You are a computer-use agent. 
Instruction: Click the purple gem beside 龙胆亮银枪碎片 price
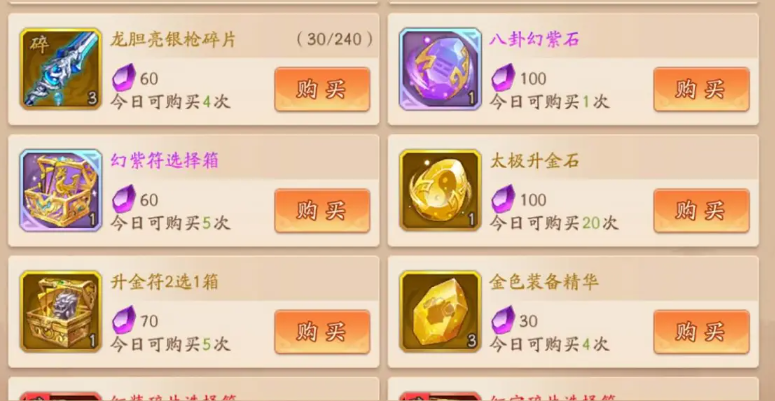pos(123,78)
